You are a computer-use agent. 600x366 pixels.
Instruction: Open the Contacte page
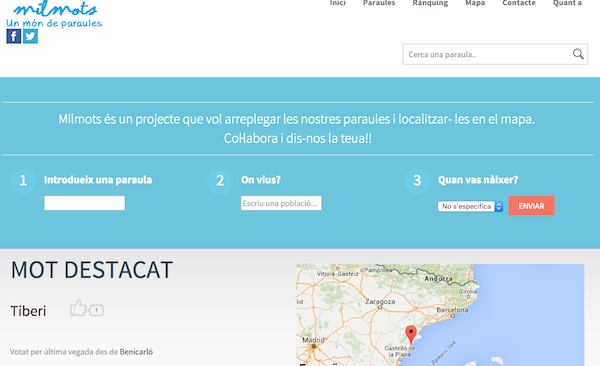pyautogui.click(x=519, y=3)
